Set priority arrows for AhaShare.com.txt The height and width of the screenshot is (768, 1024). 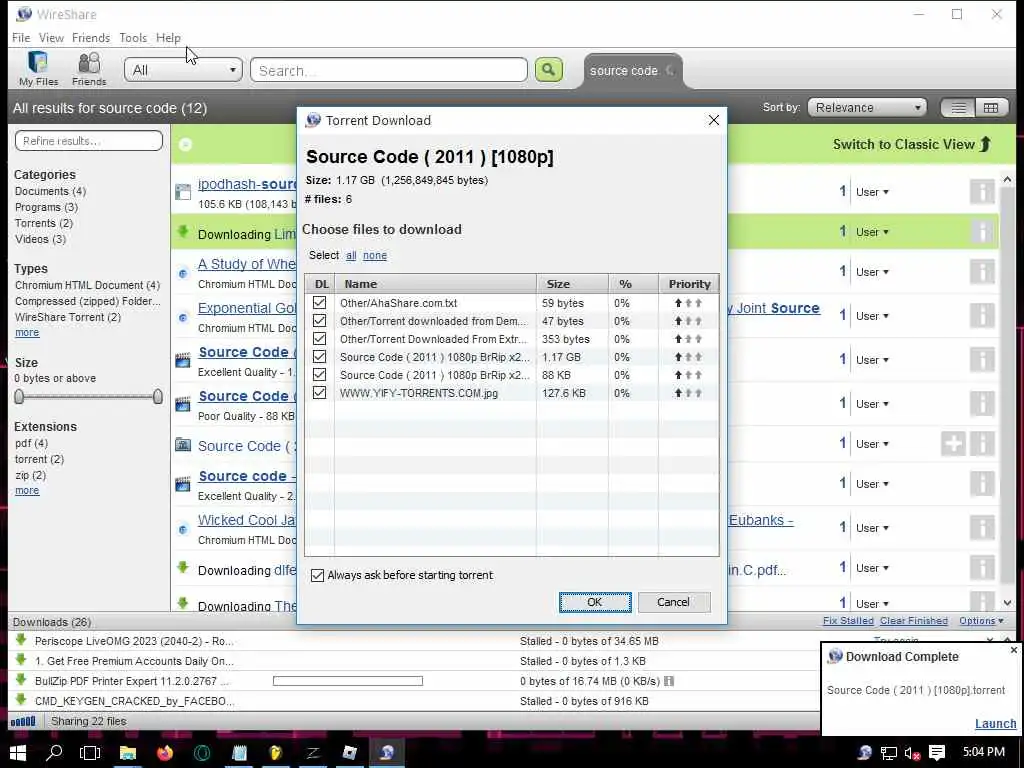(688, 303)
